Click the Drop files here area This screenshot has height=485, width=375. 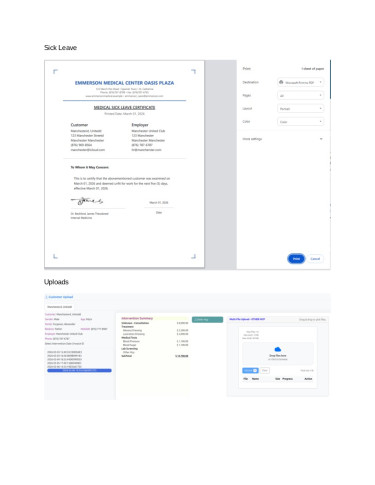point(277,353)
